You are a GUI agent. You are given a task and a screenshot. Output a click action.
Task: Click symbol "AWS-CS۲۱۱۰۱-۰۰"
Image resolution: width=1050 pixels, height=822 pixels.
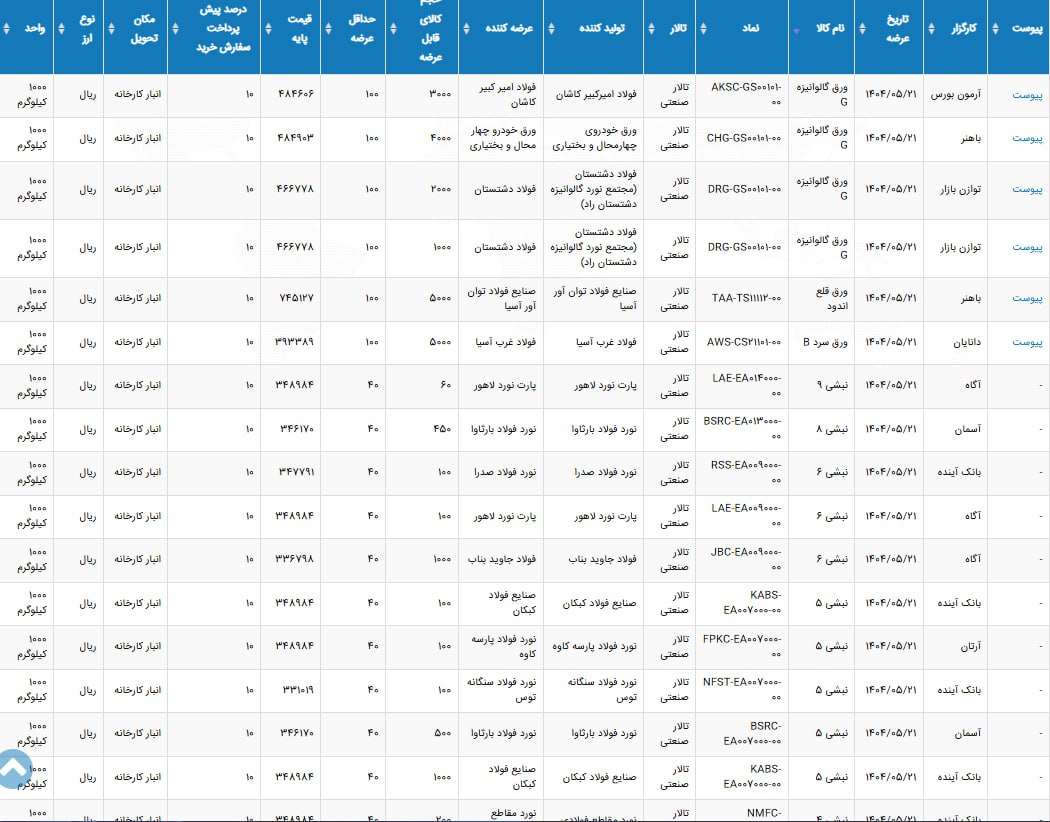tap(744, 342)
